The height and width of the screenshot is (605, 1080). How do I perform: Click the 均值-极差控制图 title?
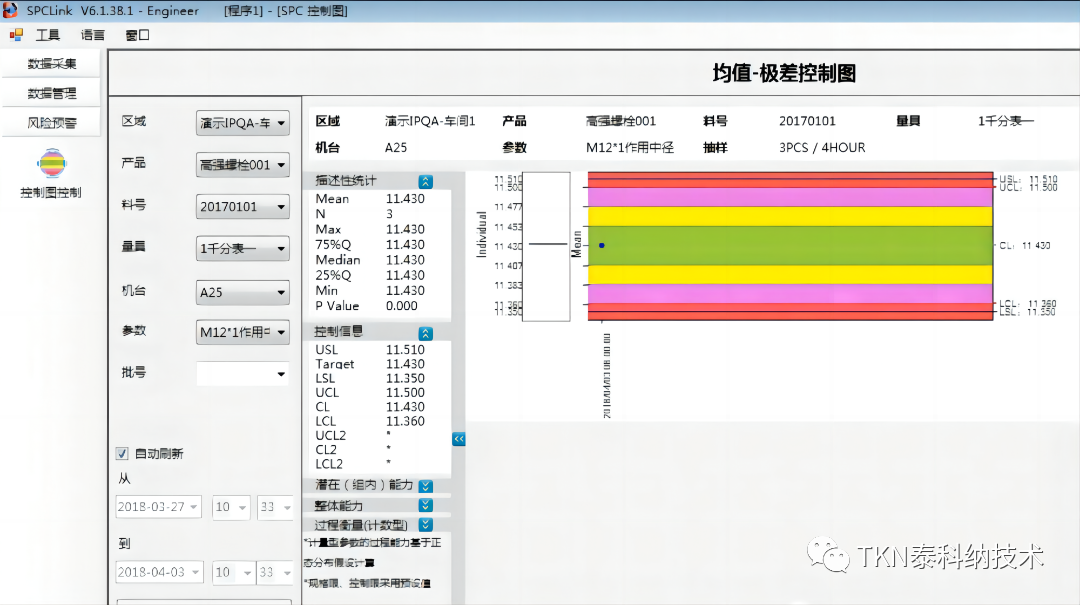(x=784, y=73)
